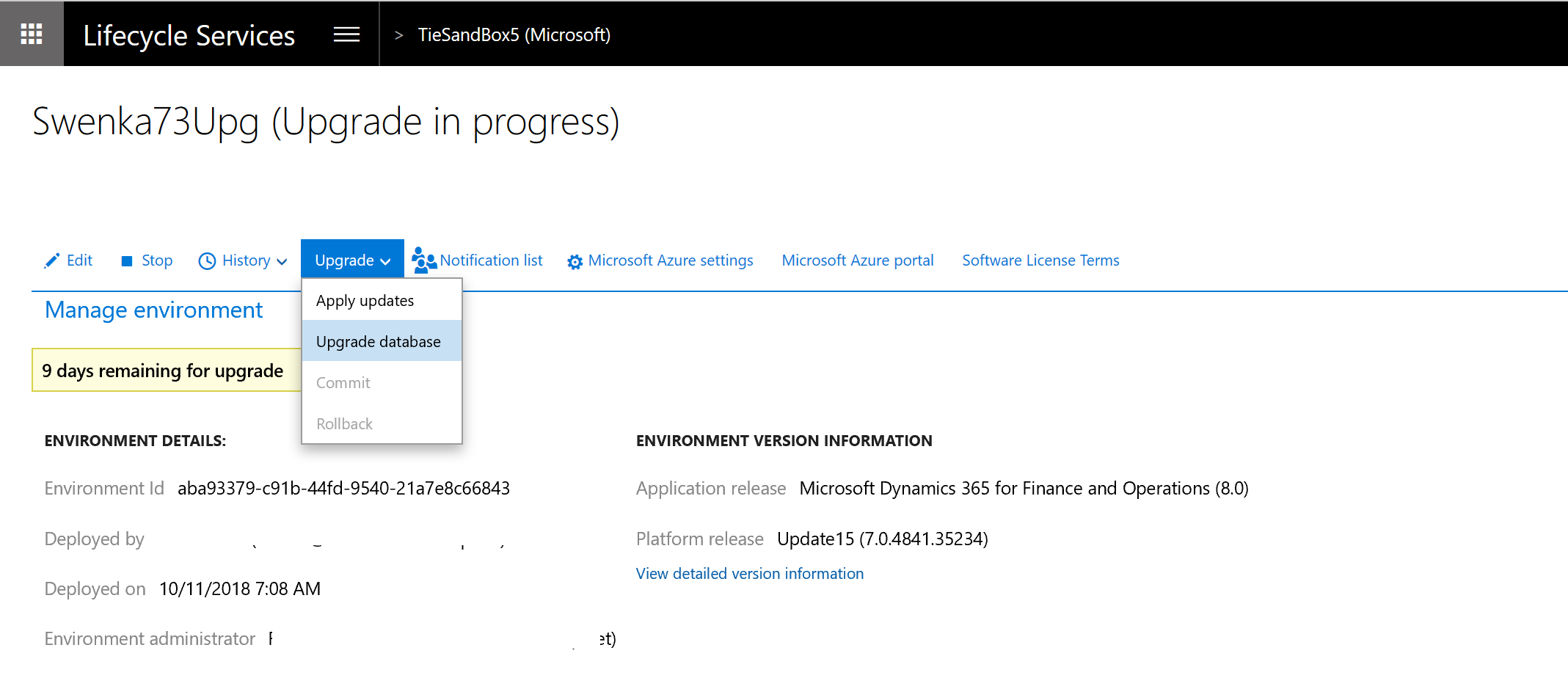Open Software License Terms link
This screenshot has height=678, width=1568.
point(1040,260)
